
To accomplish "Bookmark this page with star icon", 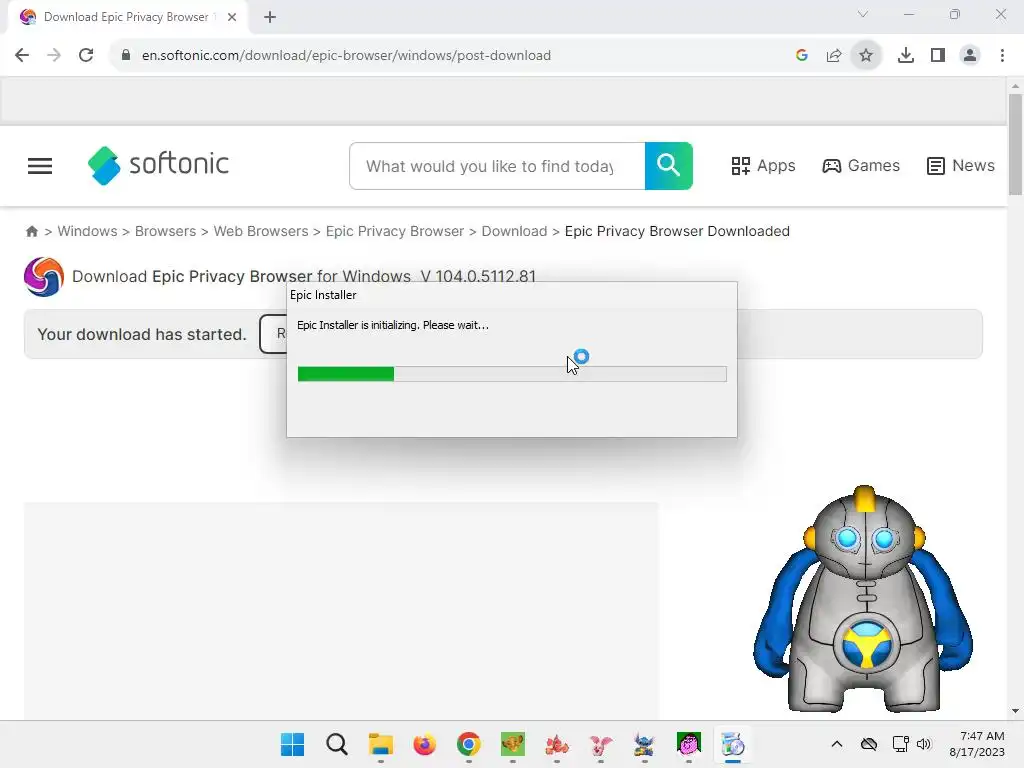I will 866,56.
